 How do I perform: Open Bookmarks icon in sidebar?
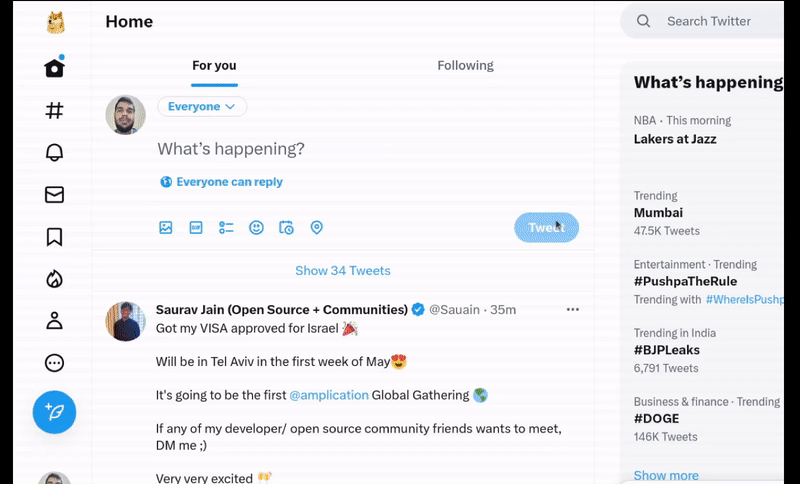(54, 237)
